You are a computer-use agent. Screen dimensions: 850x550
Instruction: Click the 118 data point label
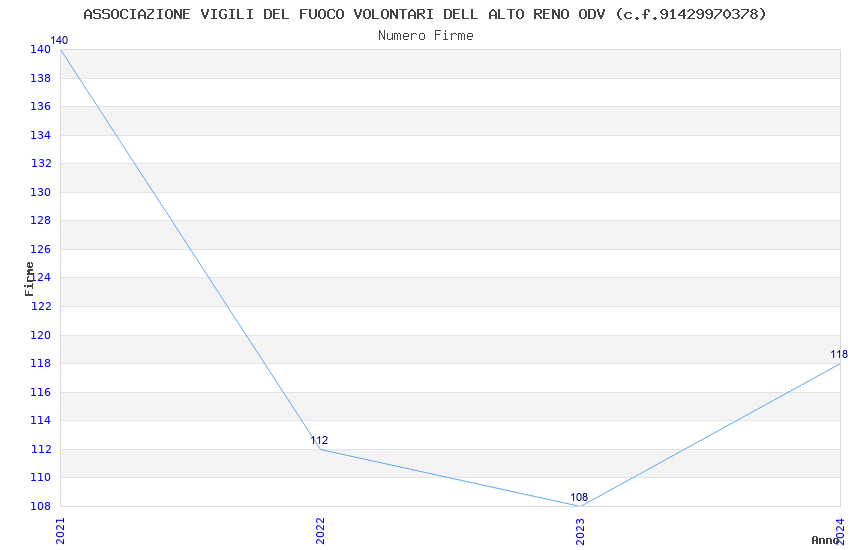839,354
